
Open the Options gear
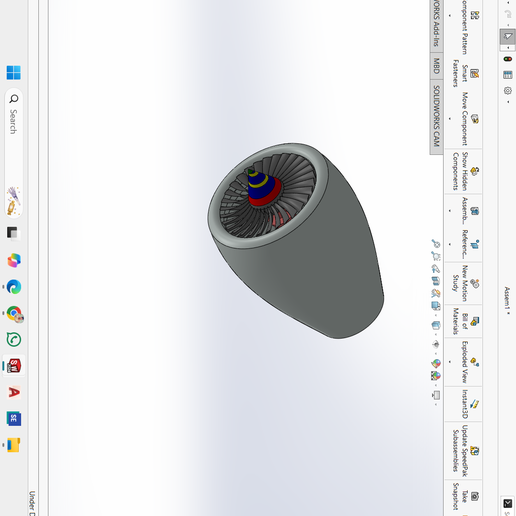pos(508,90)
